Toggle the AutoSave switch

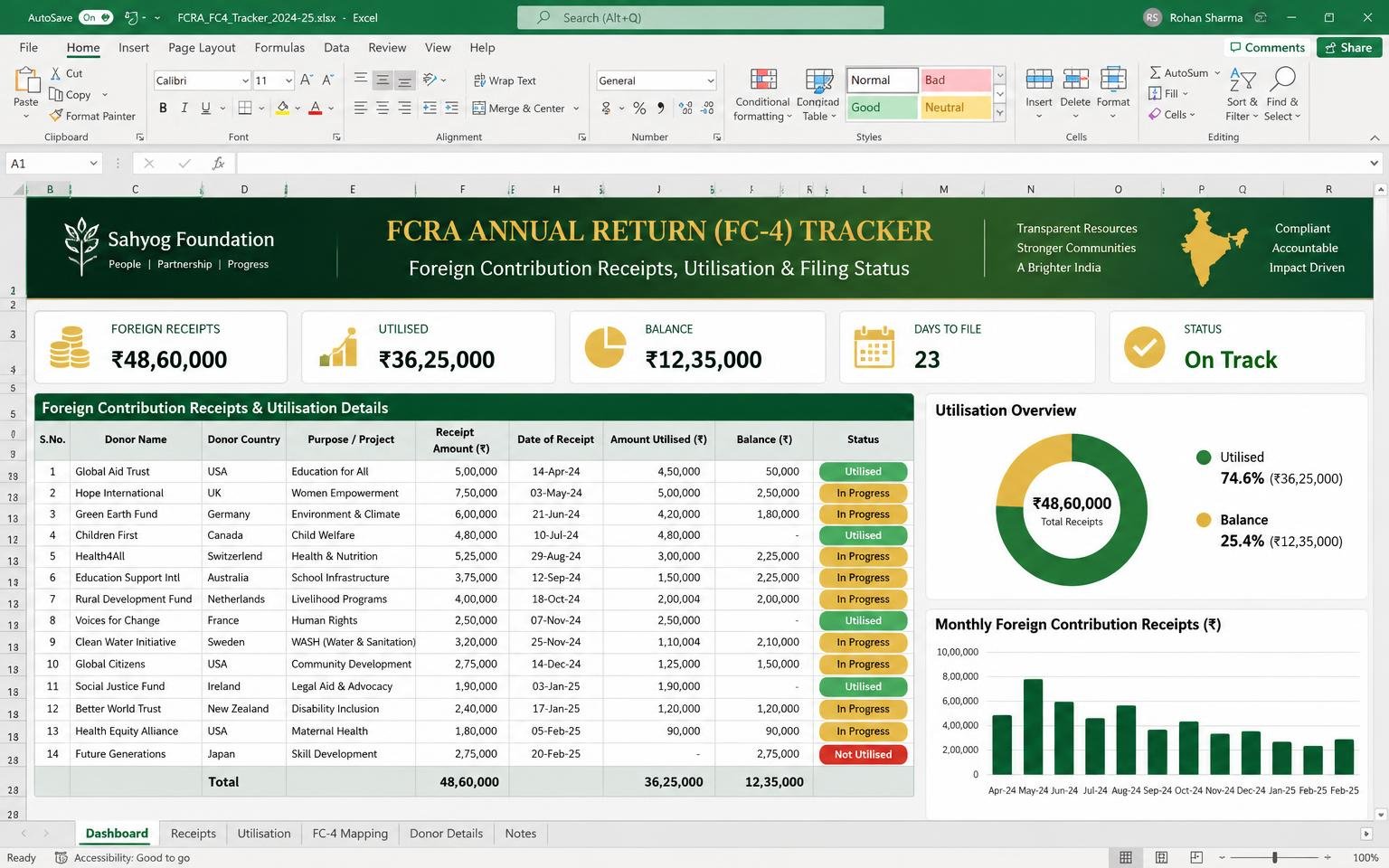(96, 17)
